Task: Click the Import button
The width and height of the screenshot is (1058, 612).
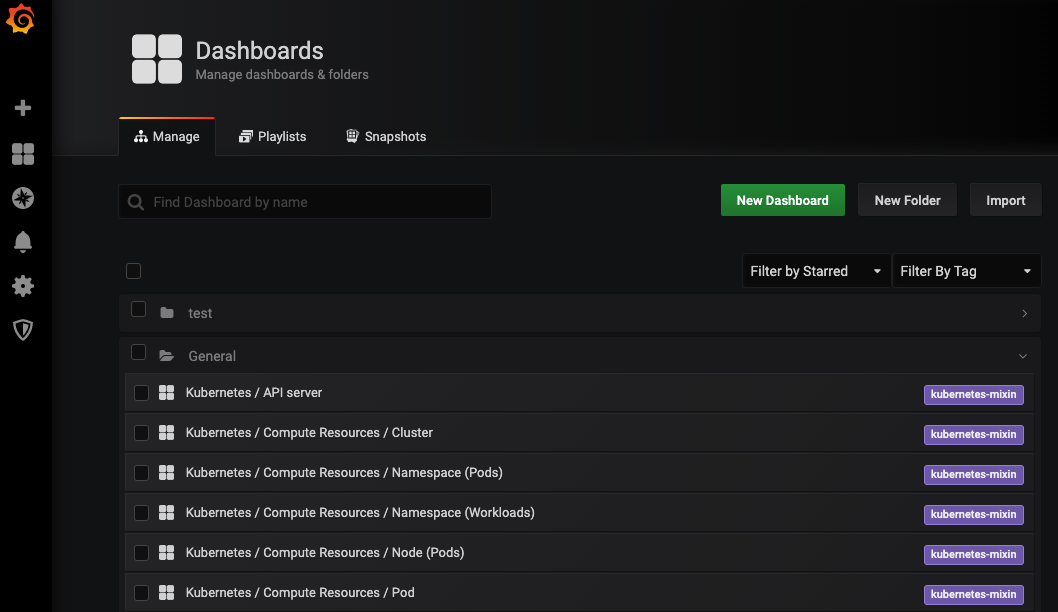Action: 1005,200
